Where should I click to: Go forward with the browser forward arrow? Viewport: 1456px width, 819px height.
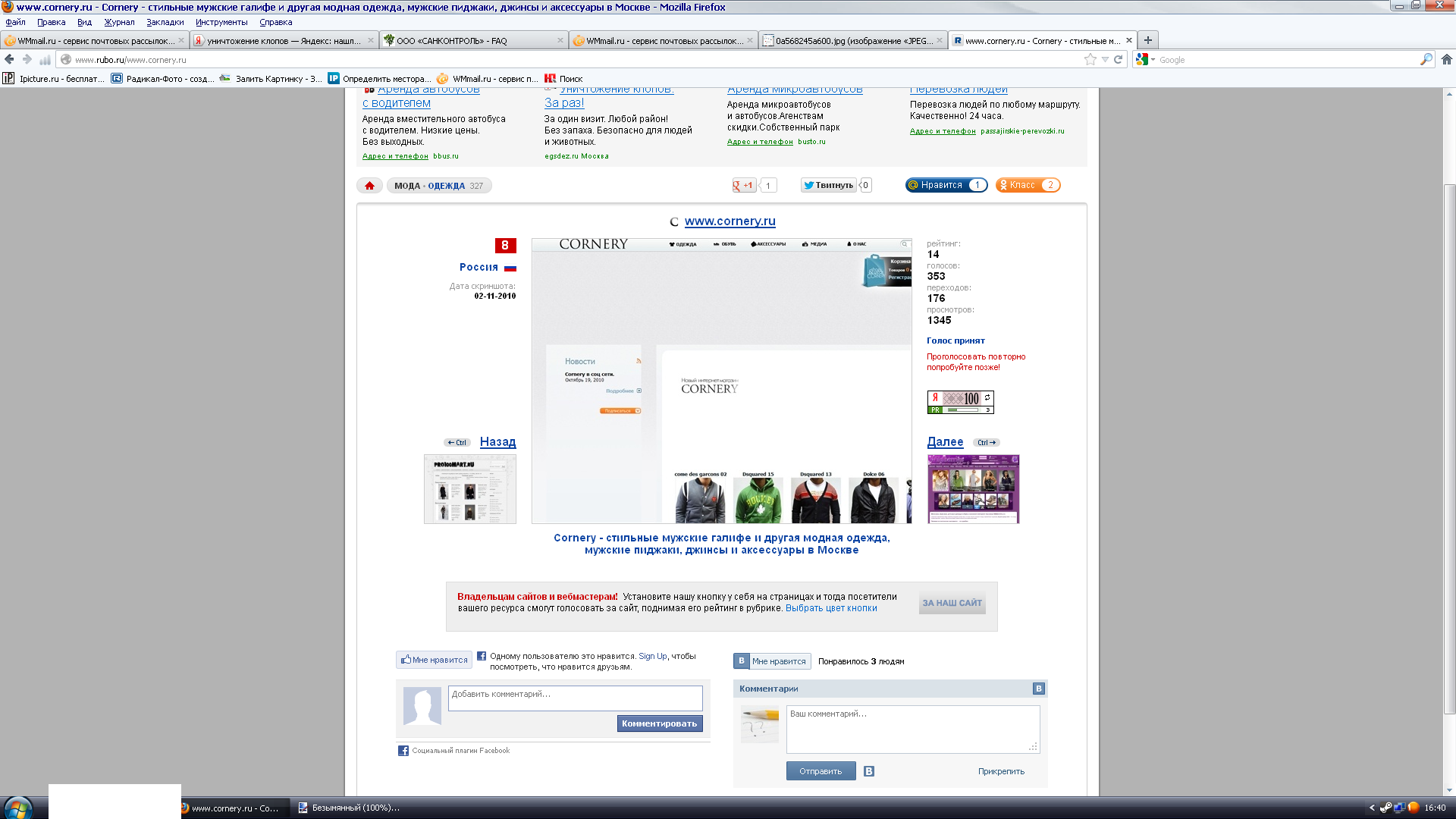(x=27, y=59)
